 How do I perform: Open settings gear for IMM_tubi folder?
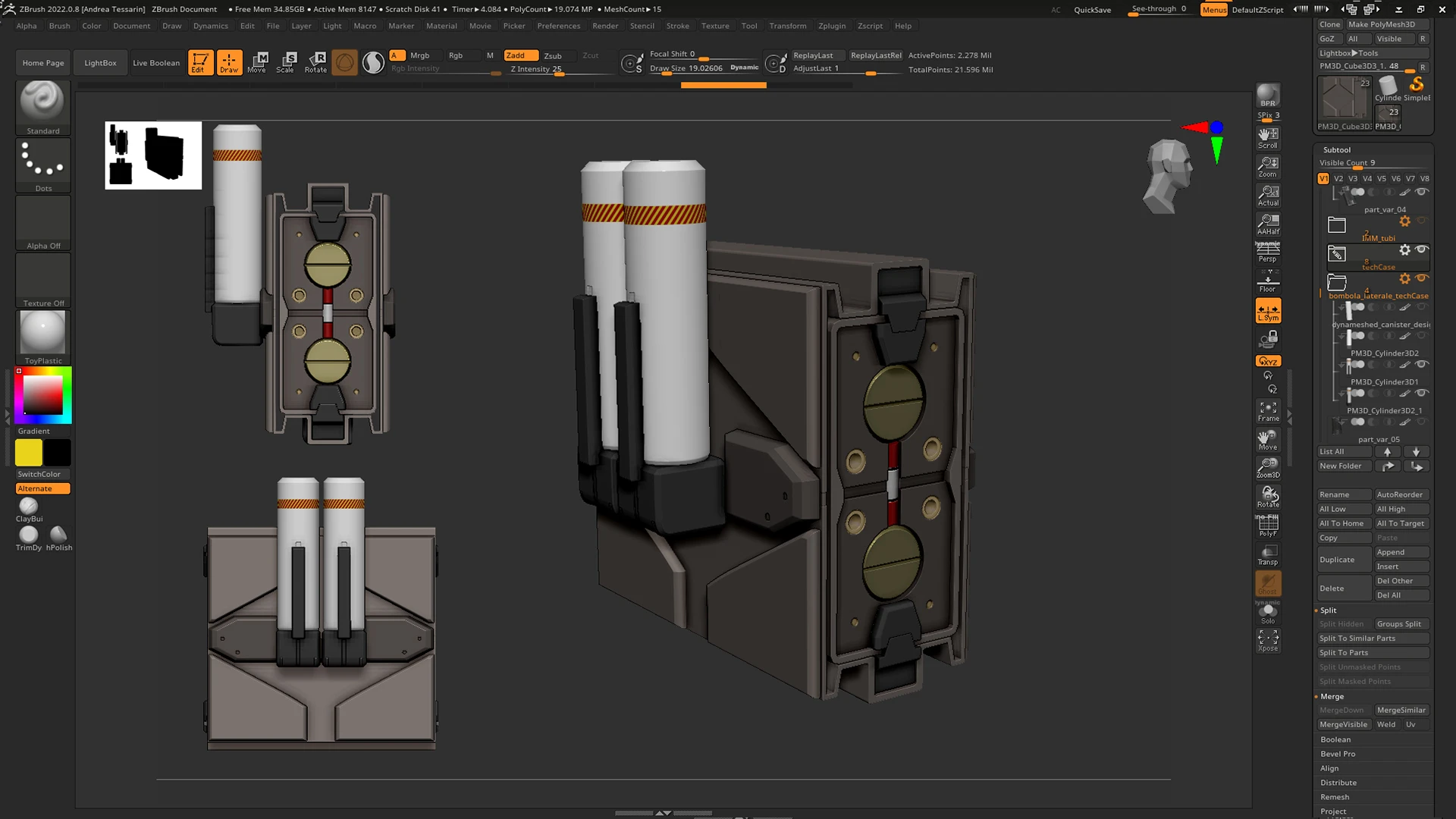coord(1404,221)
